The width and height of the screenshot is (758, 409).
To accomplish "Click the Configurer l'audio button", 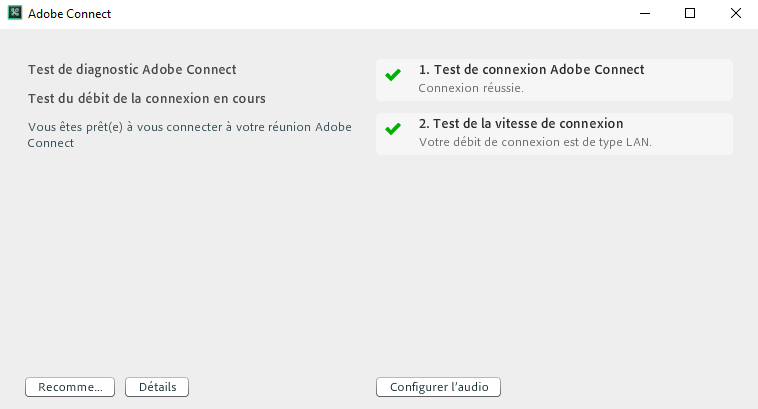I will coord(438,387).
